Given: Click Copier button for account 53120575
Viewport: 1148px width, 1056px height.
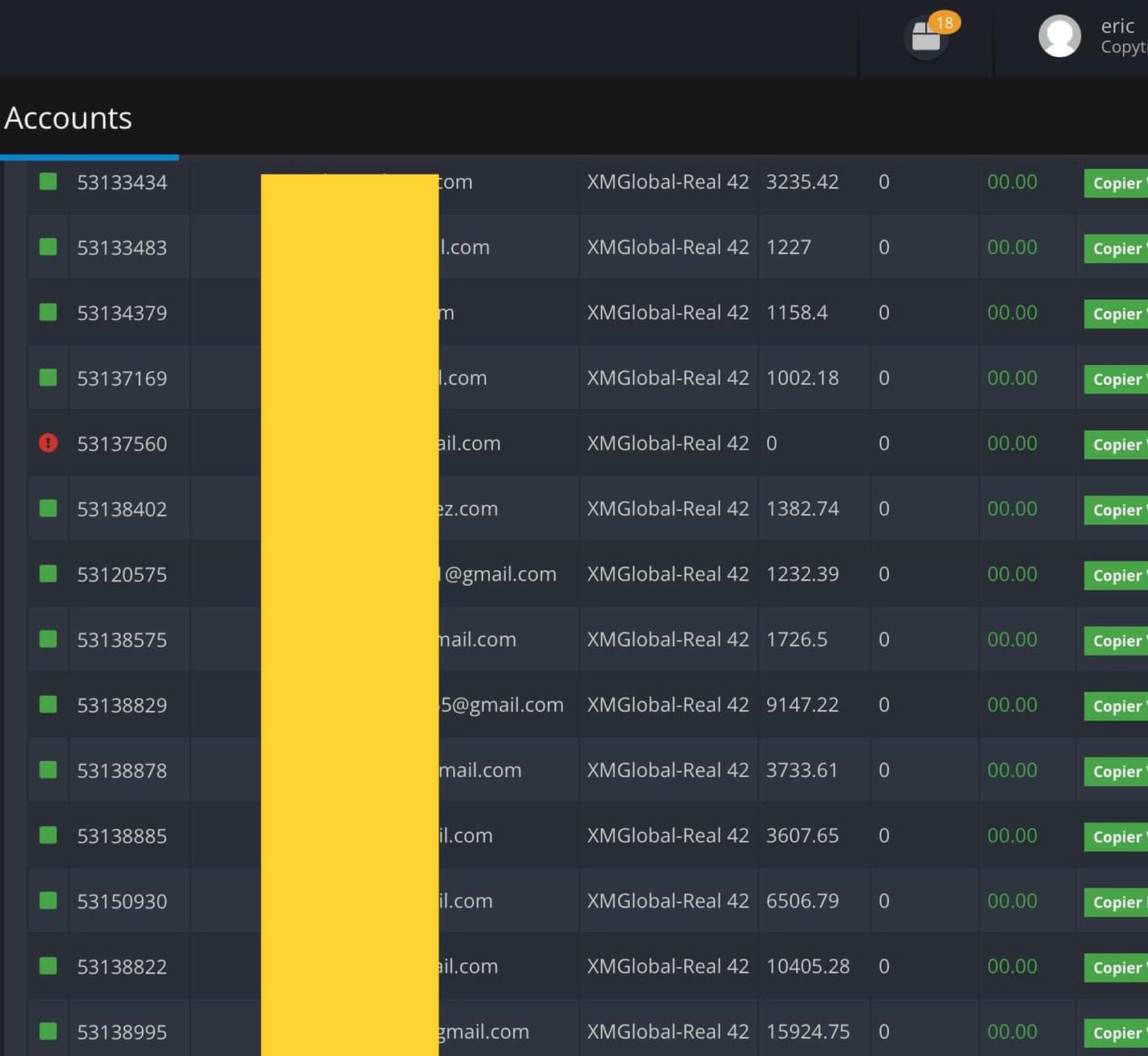Looking at the screenshot, I should pyautogui.click(x=1116, y=575).
